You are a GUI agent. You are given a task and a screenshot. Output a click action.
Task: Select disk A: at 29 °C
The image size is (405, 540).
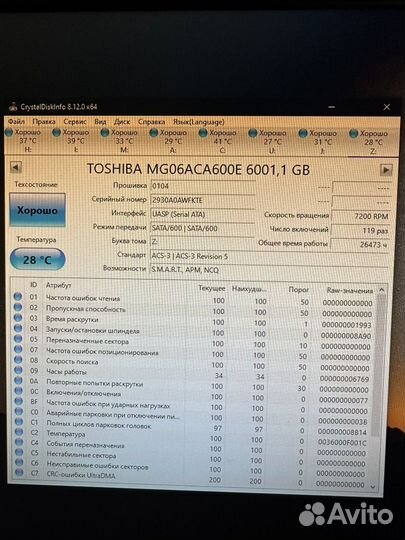(x=169, y=141)
